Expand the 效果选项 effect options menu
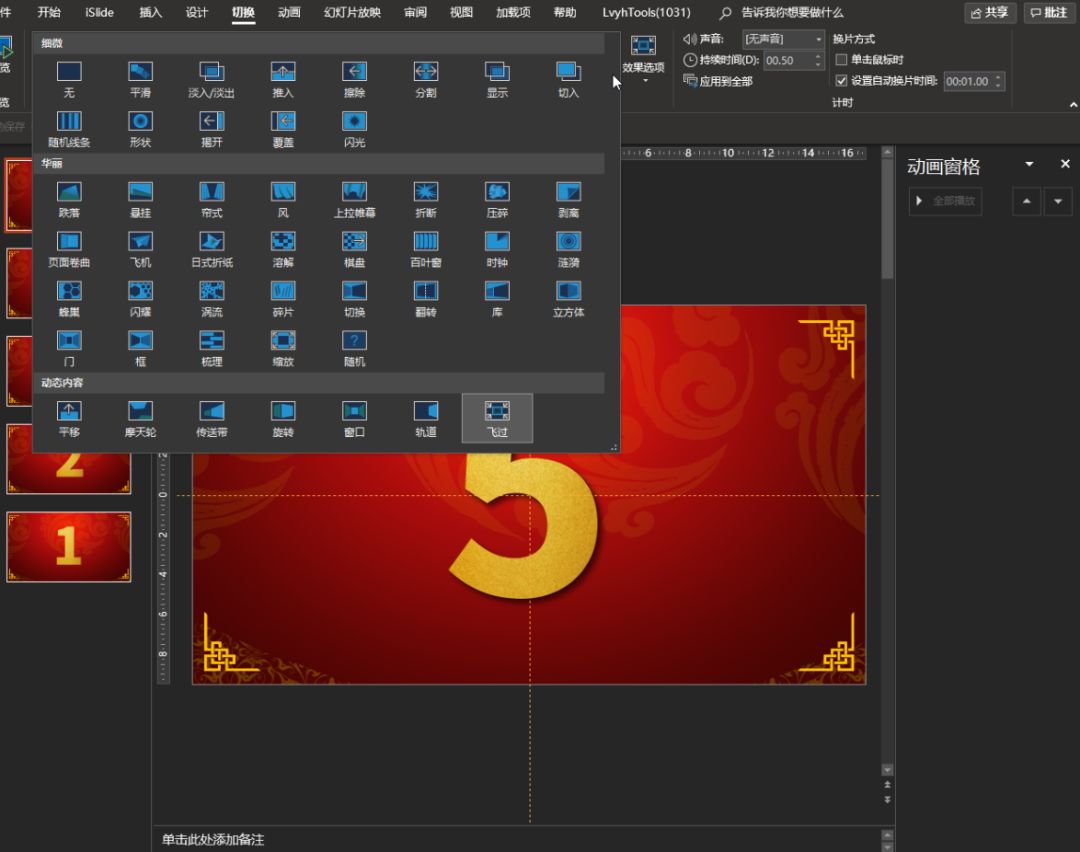 (x=643, y=59)
